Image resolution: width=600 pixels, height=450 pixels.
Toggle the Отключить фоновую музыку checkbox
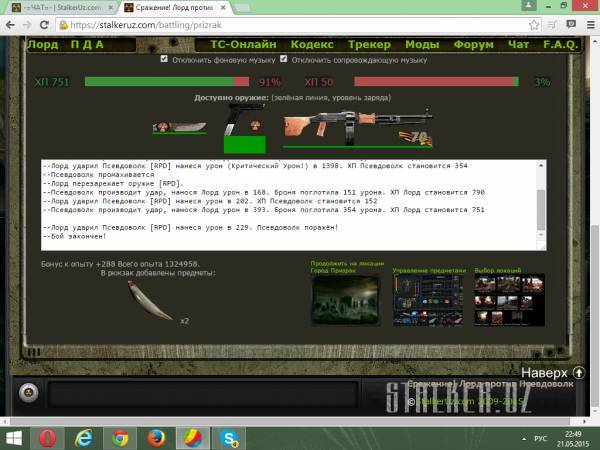click(166, 60)
